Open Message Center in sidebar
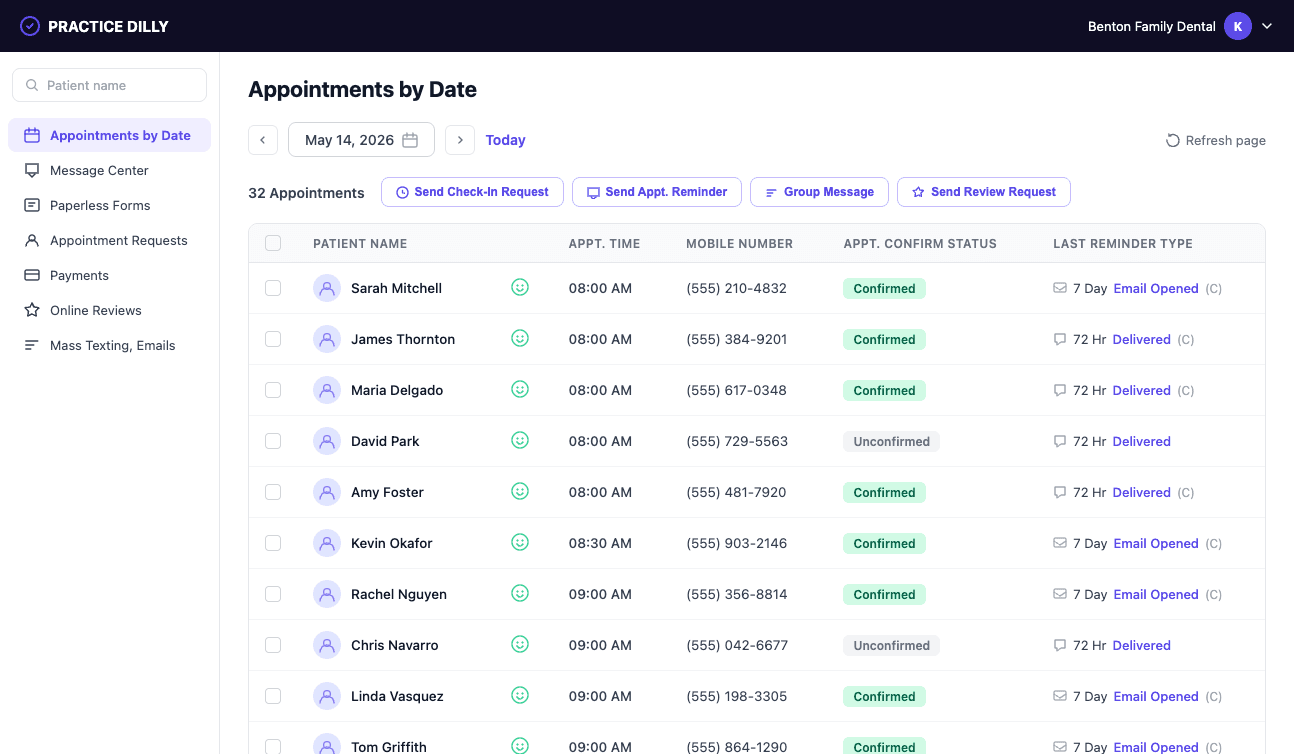 [109, 170]
